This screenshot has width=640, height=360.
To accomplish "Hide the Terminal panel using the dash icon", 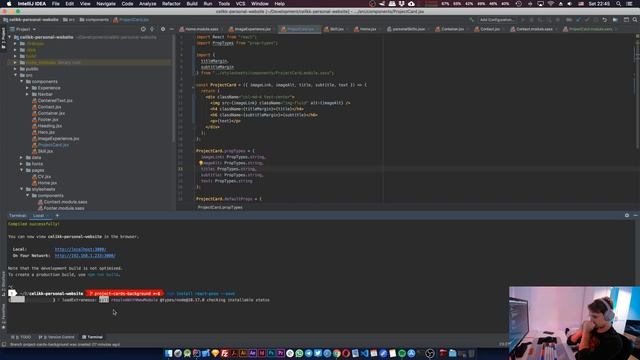I will (636, 215).
